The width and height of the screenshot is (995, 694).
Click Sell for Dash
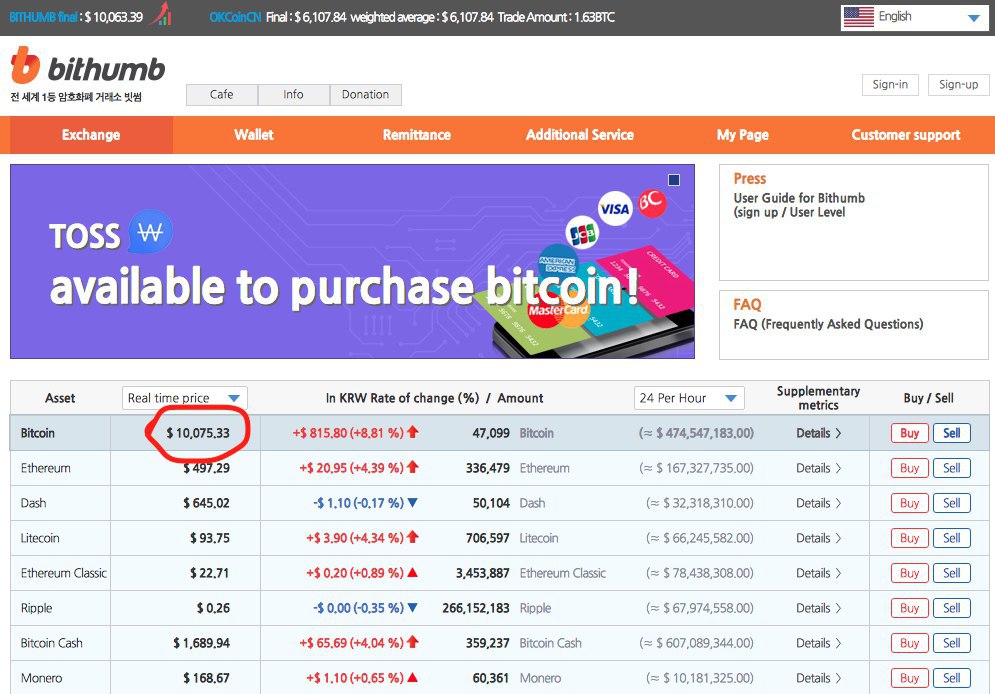click(x=952, y=503)
